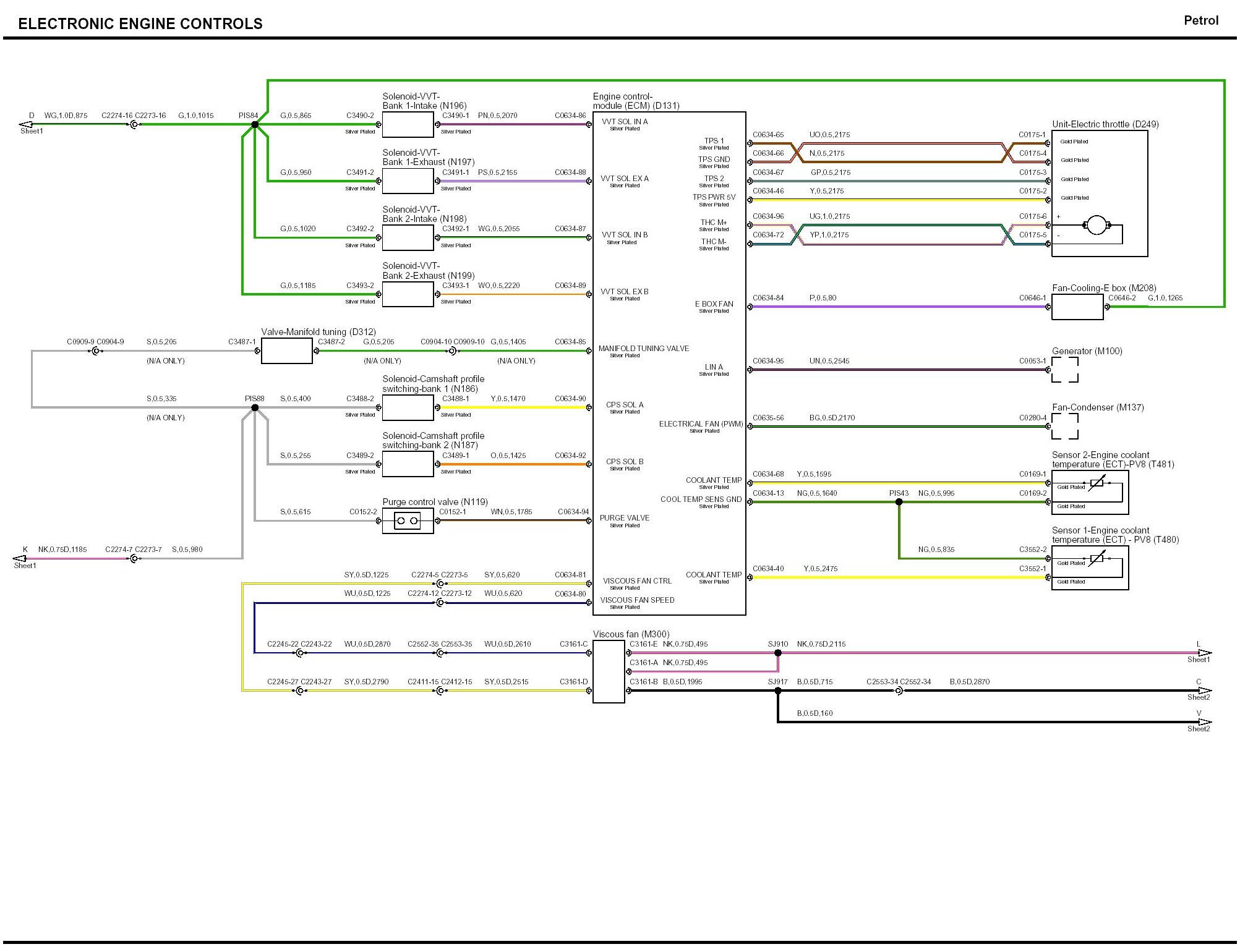
Task: Click the off-sheet arrow labeled K Sheet1
Action: (x=20, y=559)
